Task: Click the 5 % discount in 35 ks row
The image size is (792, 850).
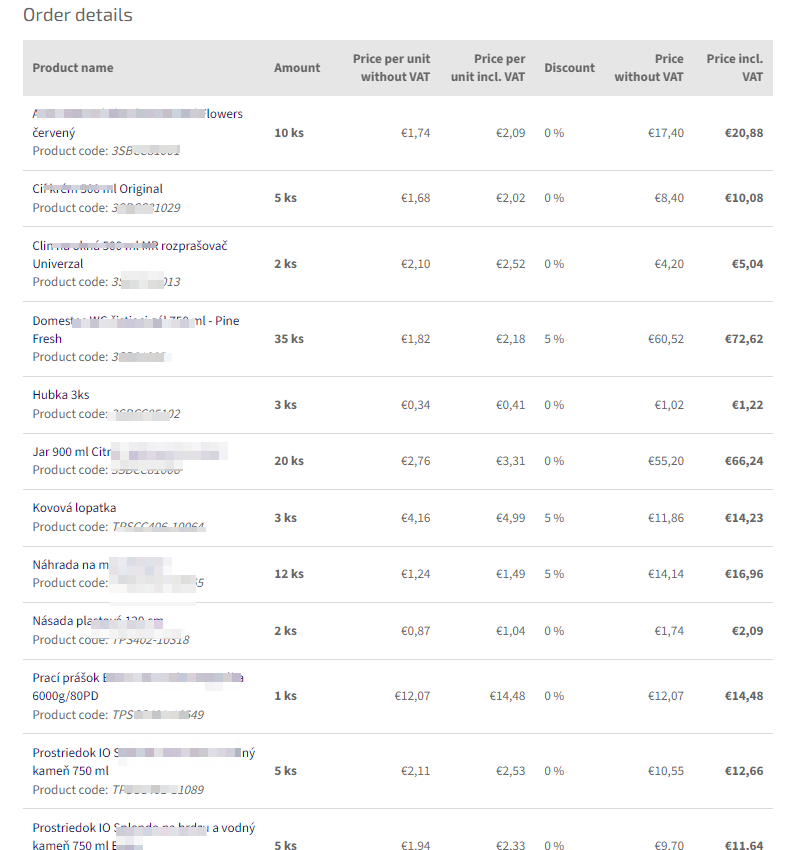Action: 554,339
